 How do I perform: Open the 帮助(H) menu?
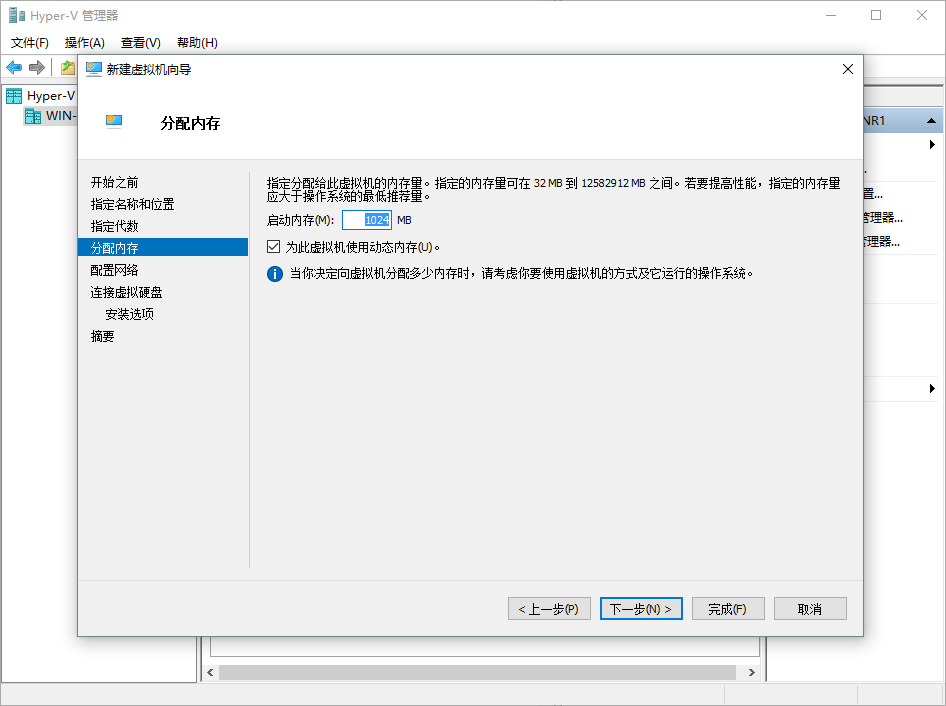point(197,43)
